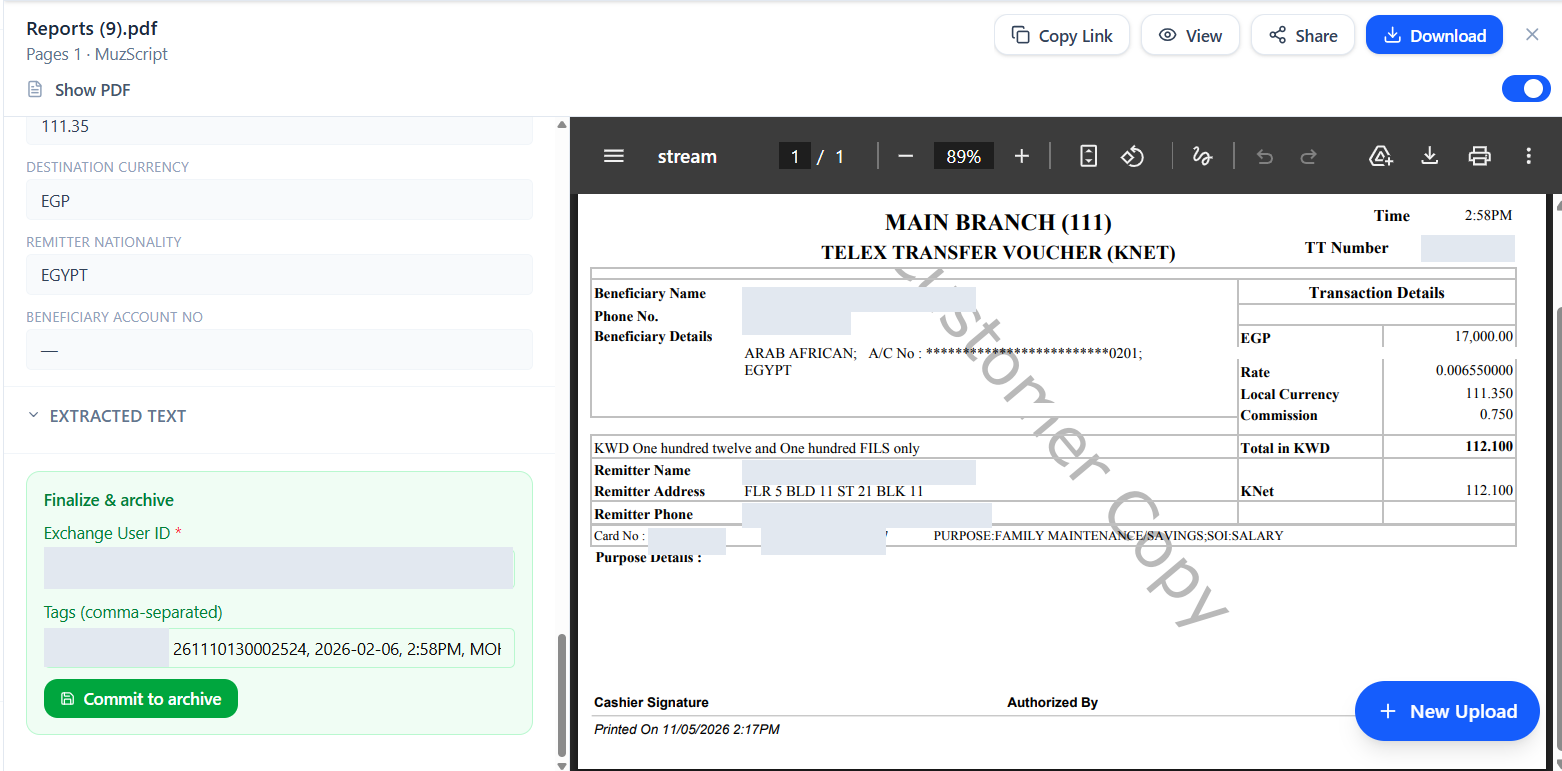Click the 'TT Number' label

[x=1346, y=248]
